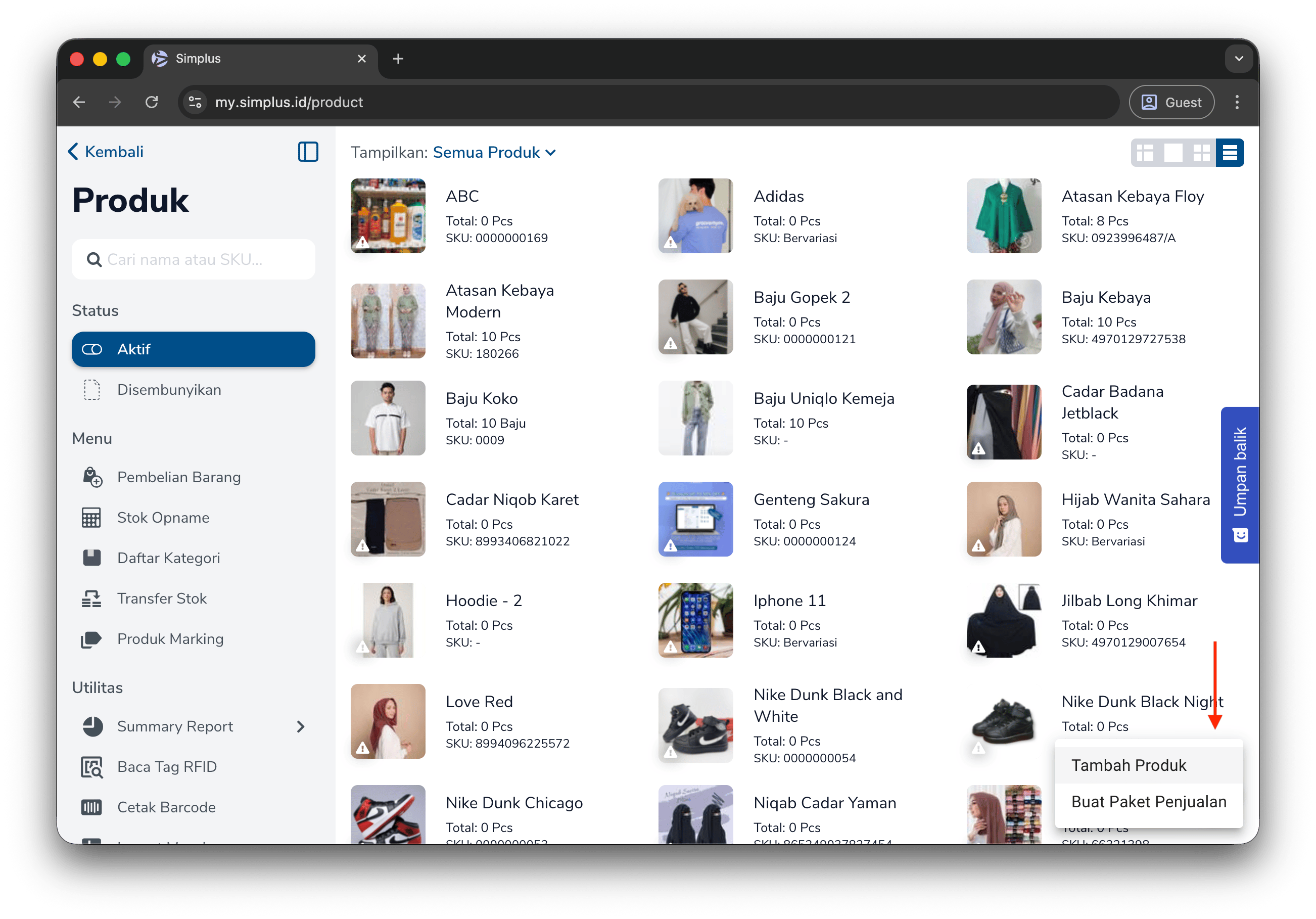Viewport: 1316px width, 919px height.
Task: Open Baju Uniqlo Kemeja product
Action: [695, 418]
